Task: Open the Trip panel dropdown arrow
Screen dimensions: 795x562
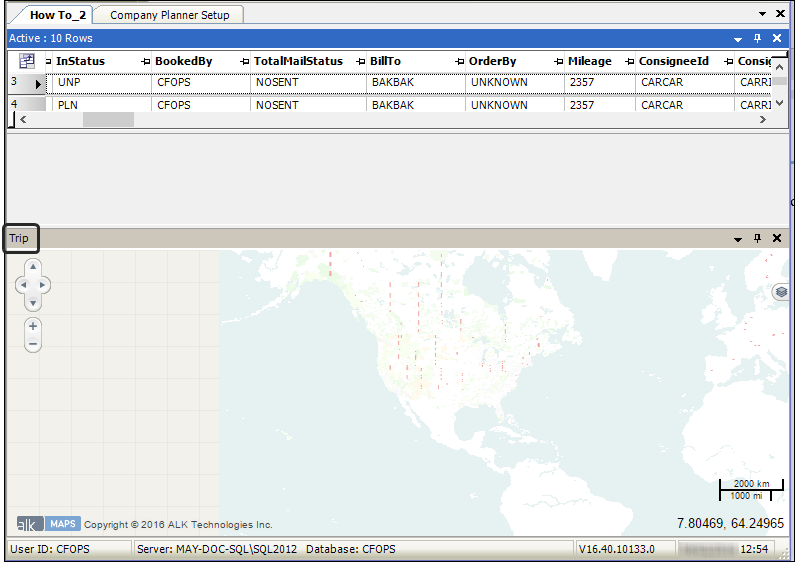Action: tap(738, 239)
